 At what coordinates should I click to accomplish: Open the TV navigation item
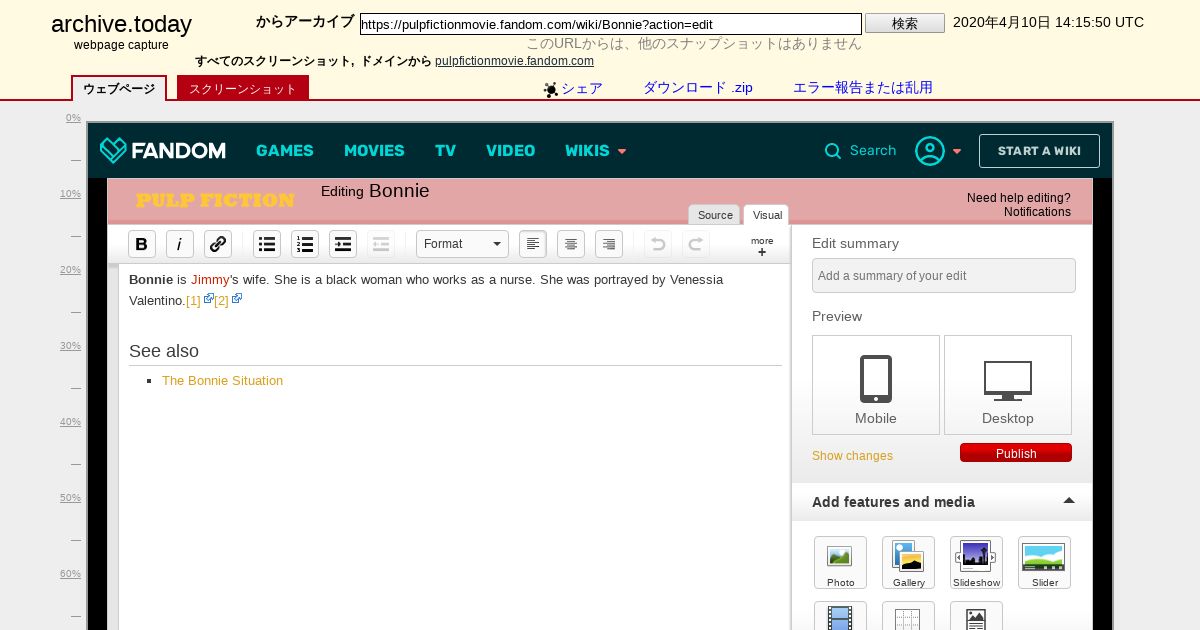[x=445, y=151]
